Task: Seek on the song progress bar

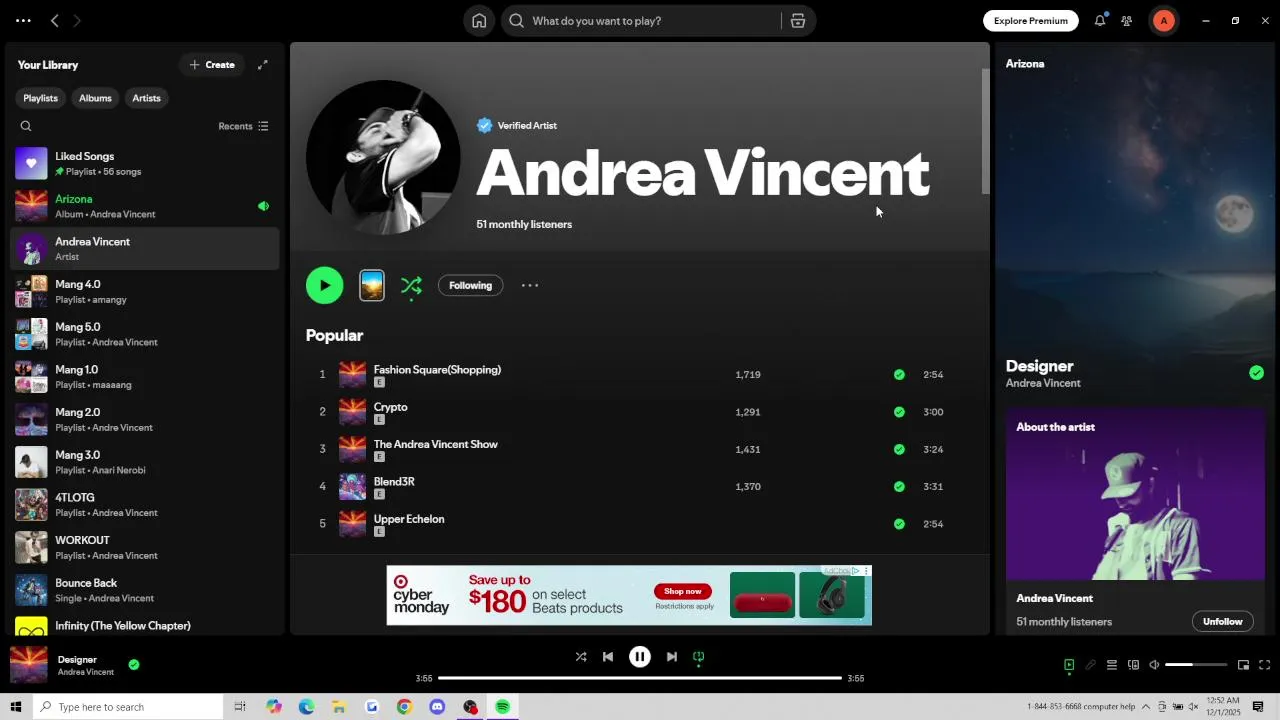Action: tap(640, 678)
